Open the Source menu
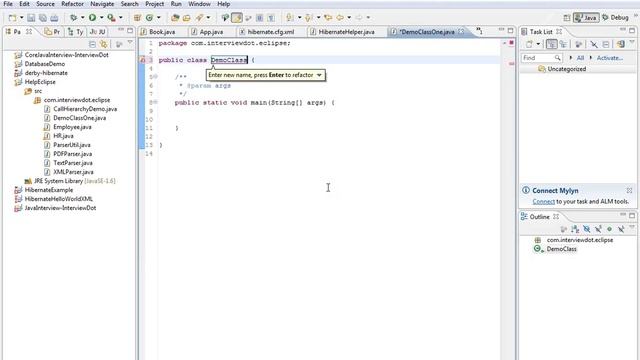The width and height of the screenshot is (640, 360). click(45, 4)
